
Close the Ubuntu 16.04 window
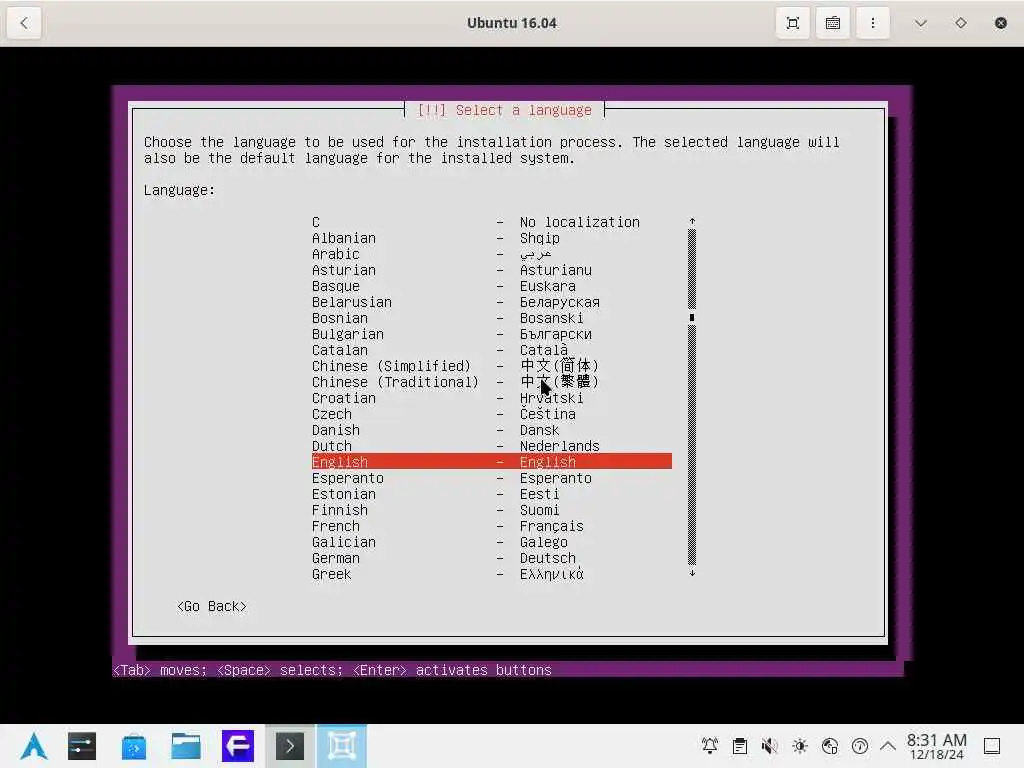click(1000, 23)
